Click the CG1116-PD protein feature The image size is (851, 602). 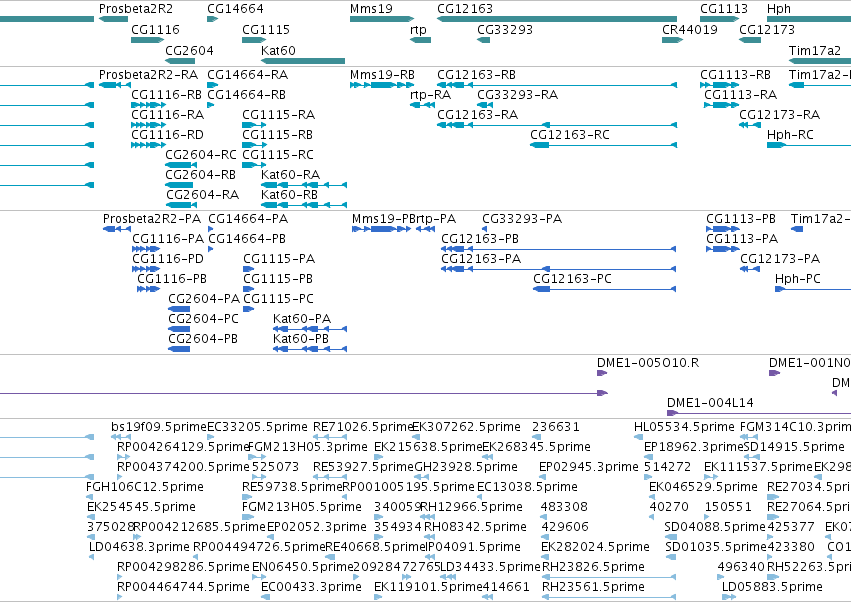pyautogui.click(x=147, y=269)
